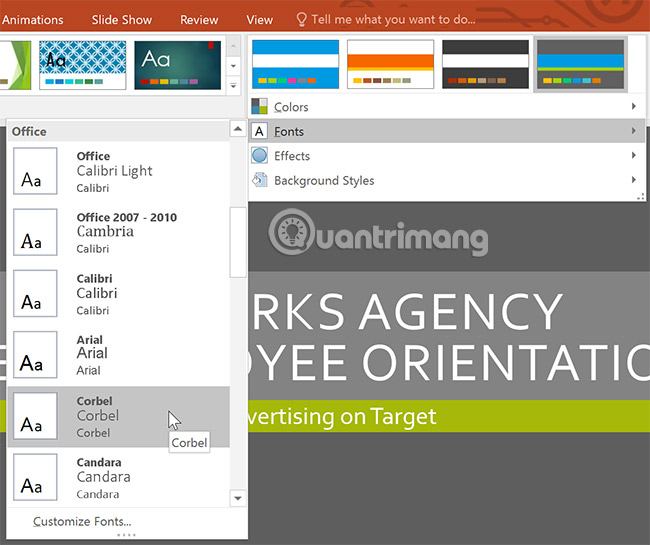Click the lightbulb Tell me icon

(x=301, y=19)
